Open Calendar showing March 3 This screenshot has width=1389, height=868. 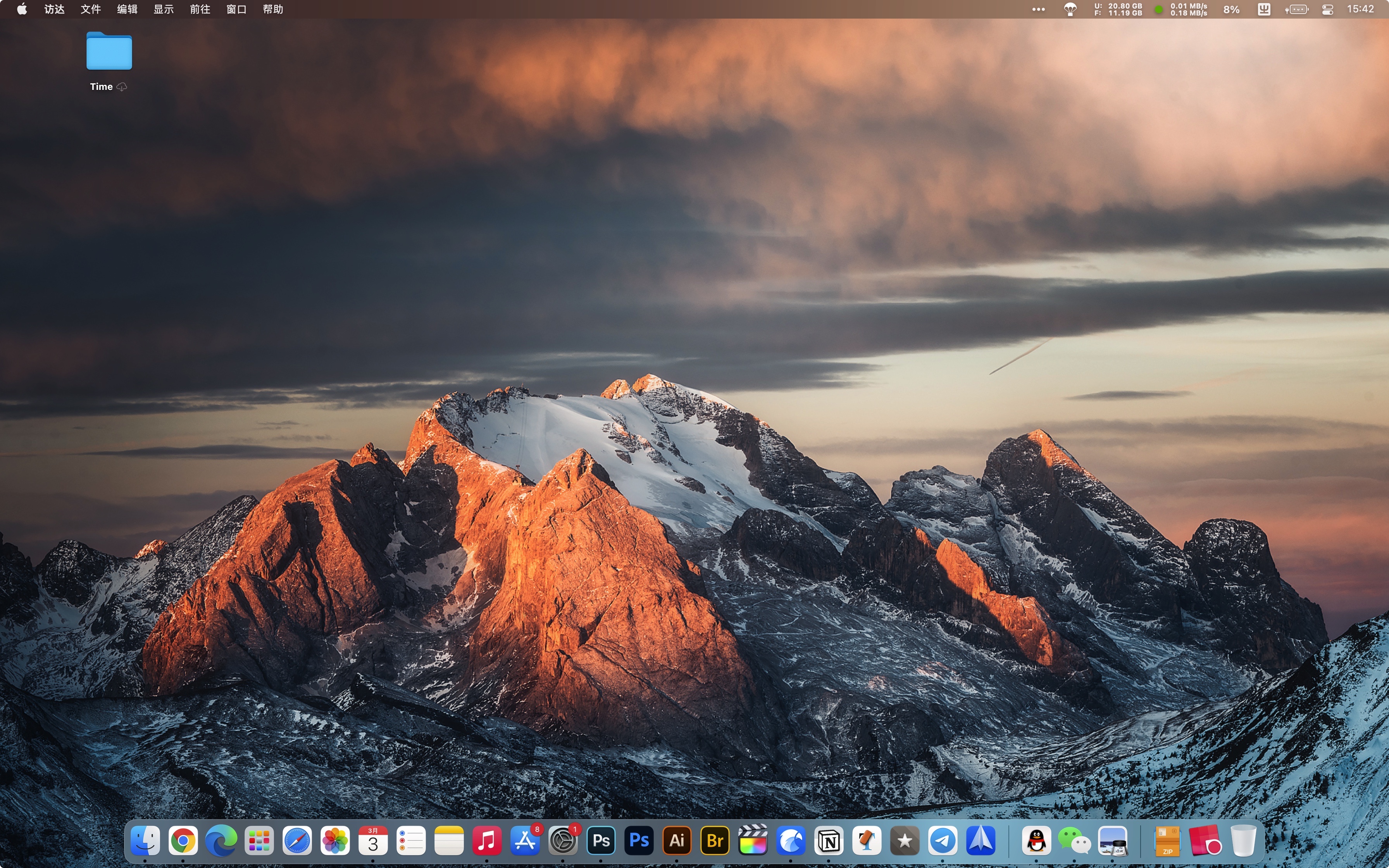click(373, 840)
